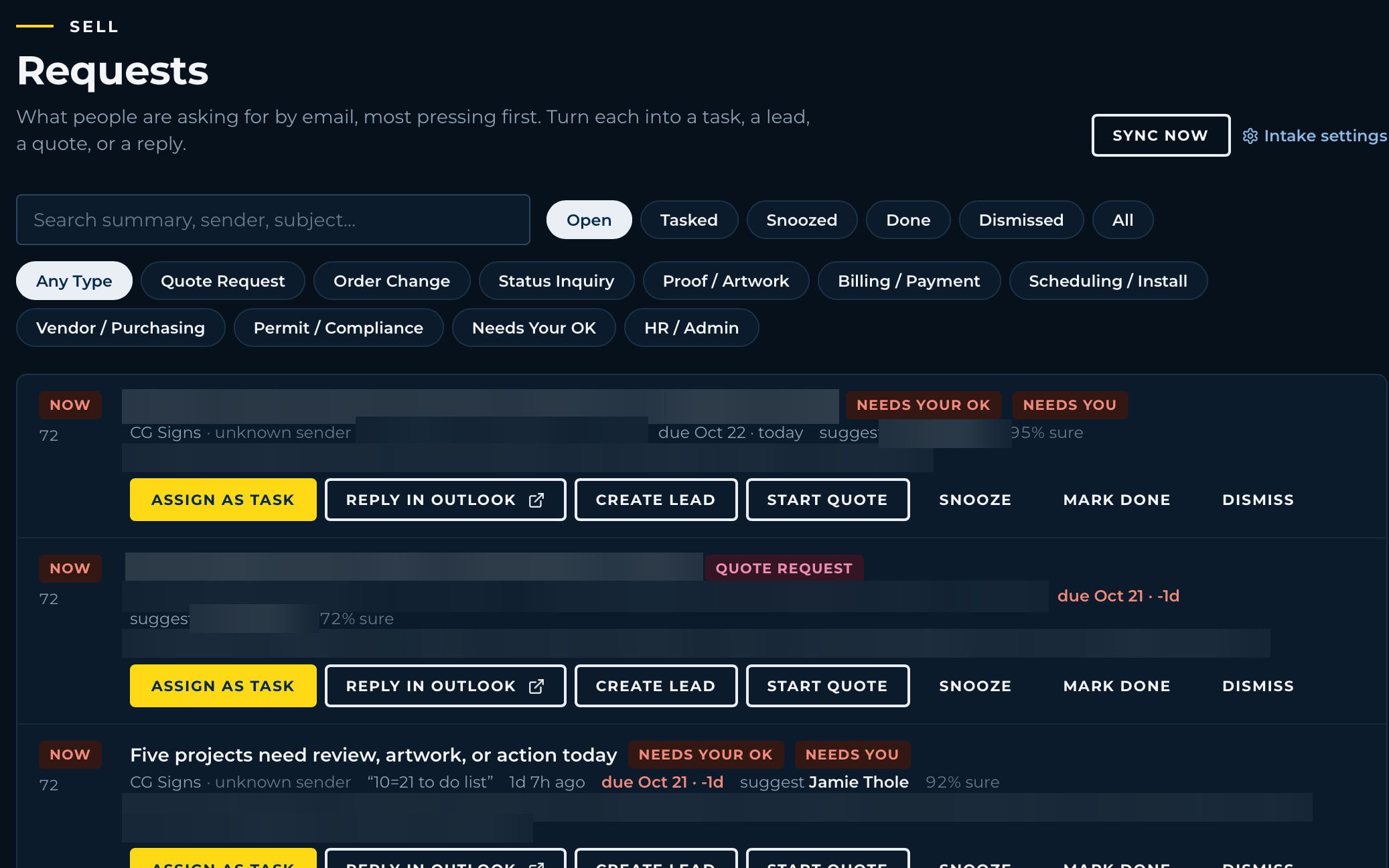The image size is (1389, 868).
Task: Show Dismissed requests
Action: click(x=1021, y=220)
